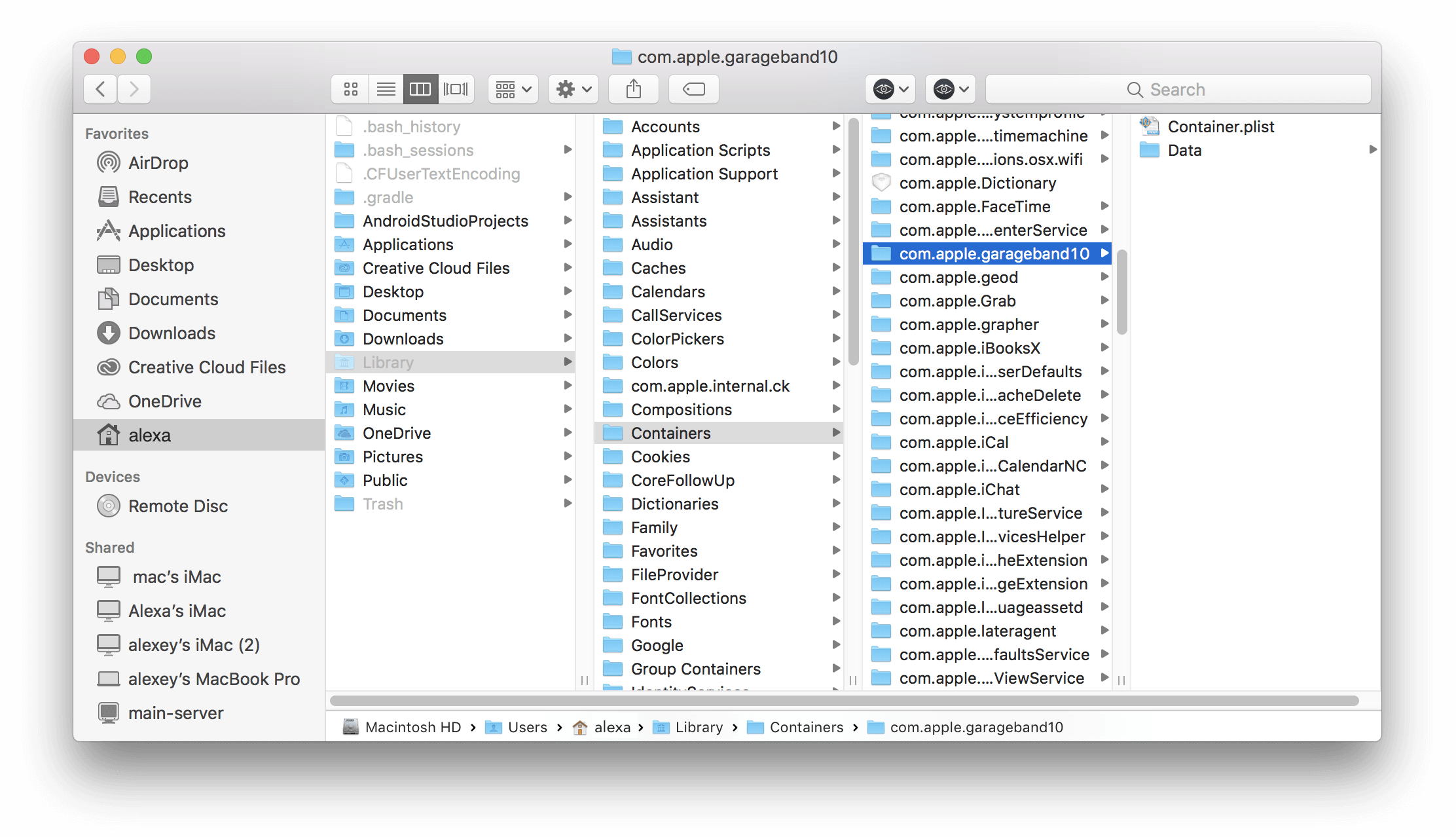Connect to main-server under Shared
Screen dimensions: 1456x837
[x=199, y=713]
